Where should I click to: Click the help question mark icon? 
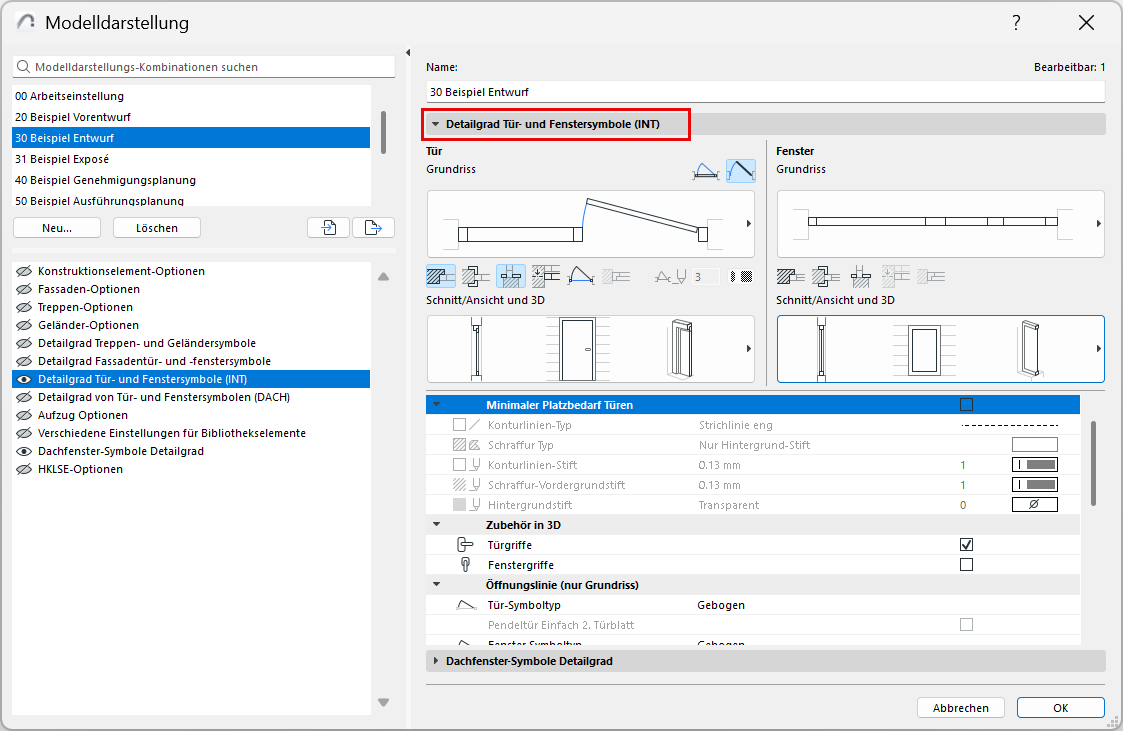(1016, 23)
